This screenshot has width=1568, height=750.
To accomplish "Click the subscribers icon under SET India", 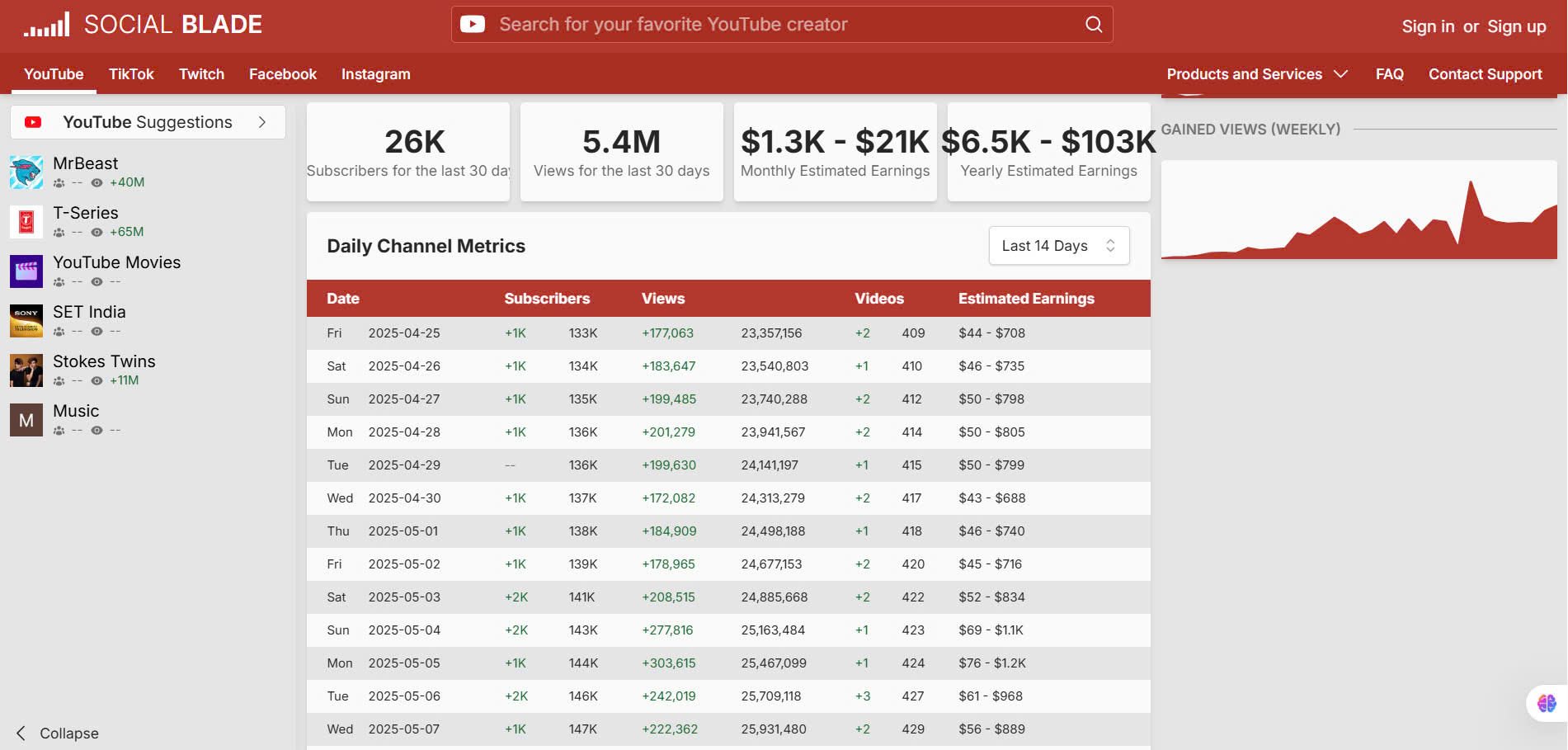I will 59,331.
